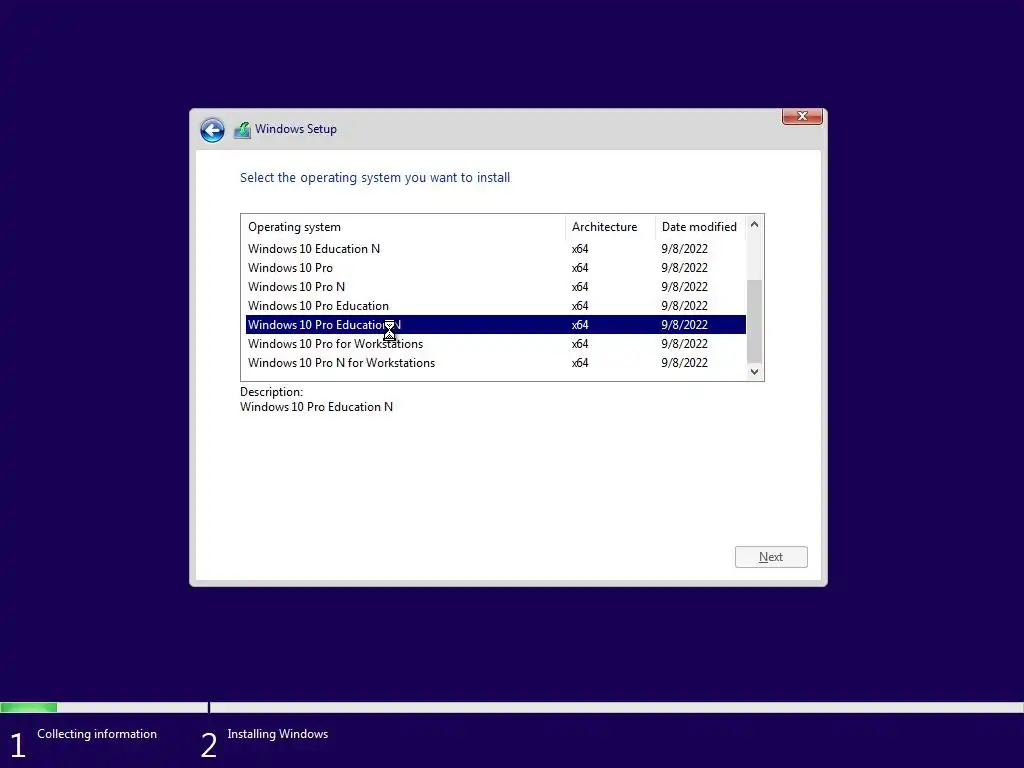Image resolution: width=1024 pixels, height=768 pixels.
Task: Go back using the blue arrow button
Action: (x=212, y=130)
